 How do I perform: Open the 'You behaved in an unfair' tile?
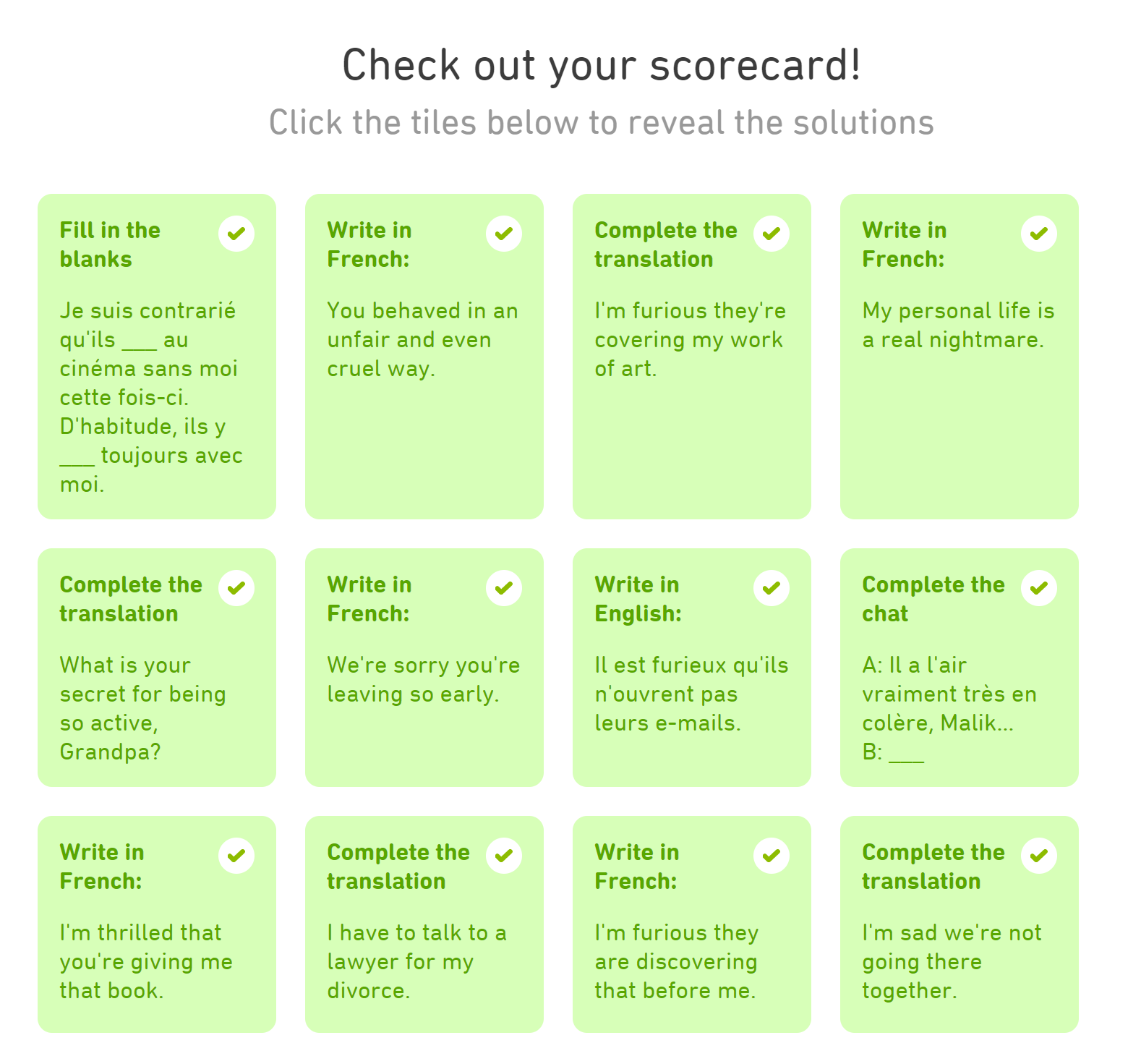click(x=424, y=357)
